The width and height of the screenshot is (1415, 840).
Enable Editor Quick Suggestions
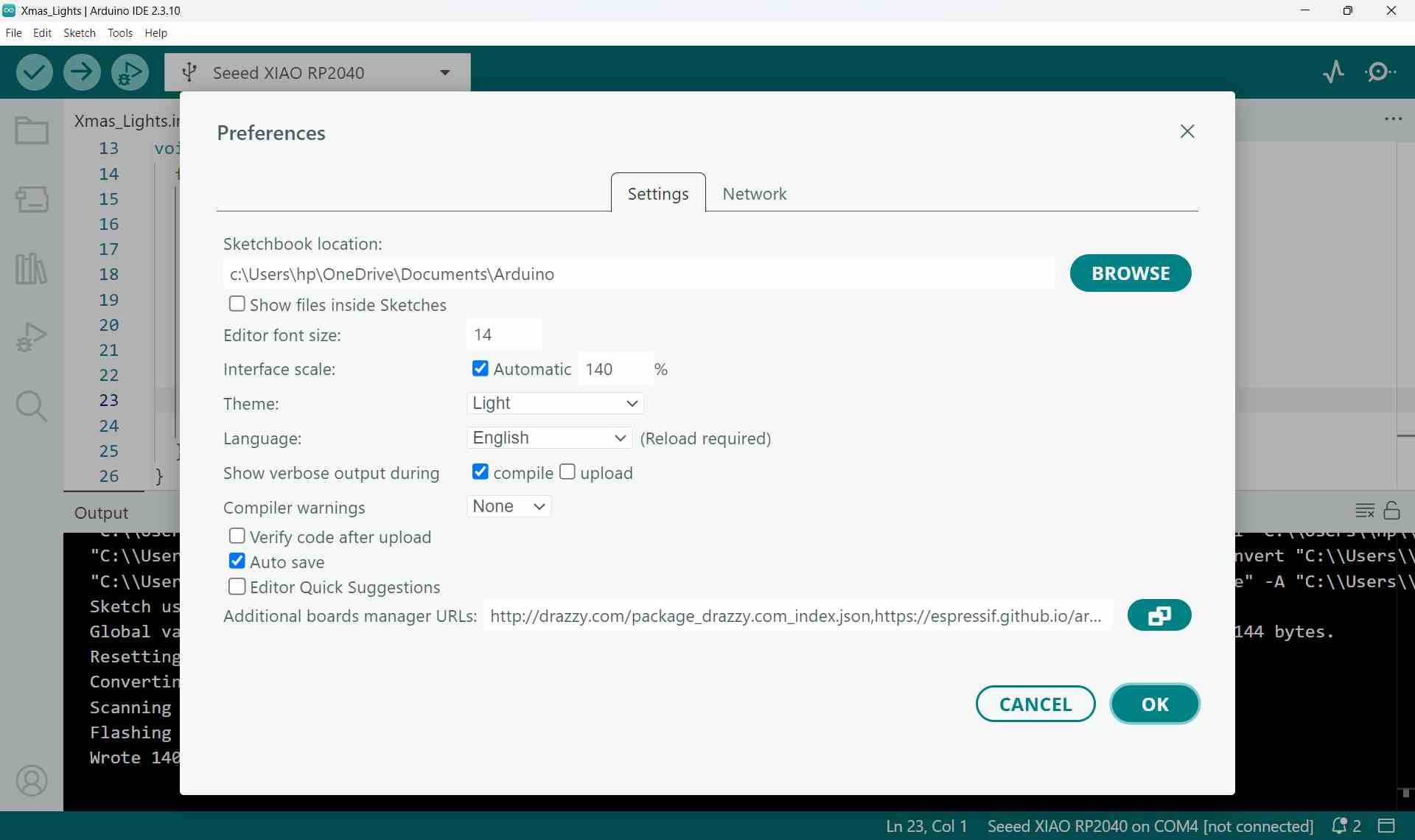[x=237, y=587]
